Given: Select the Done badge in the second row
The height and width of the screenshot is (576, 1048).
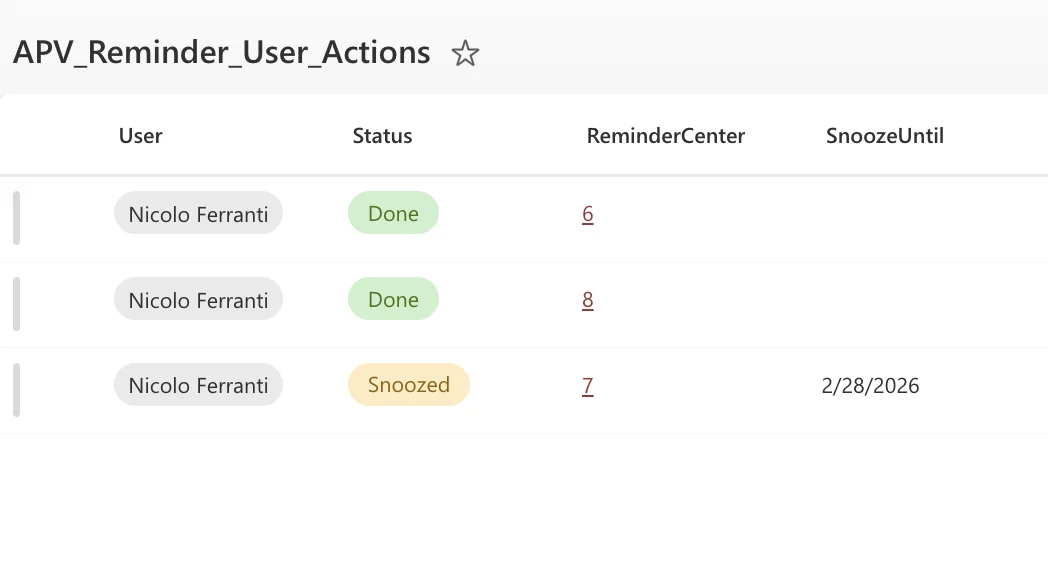Looking at the screenshot, I should coord(393,299).
